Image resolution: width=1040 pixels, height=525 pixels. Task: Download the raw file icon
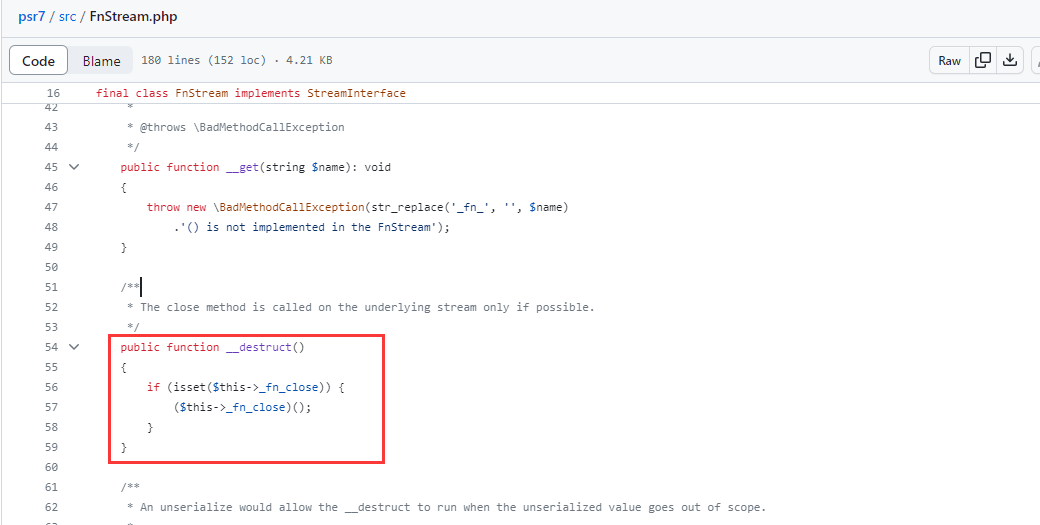pos(1009,60)
